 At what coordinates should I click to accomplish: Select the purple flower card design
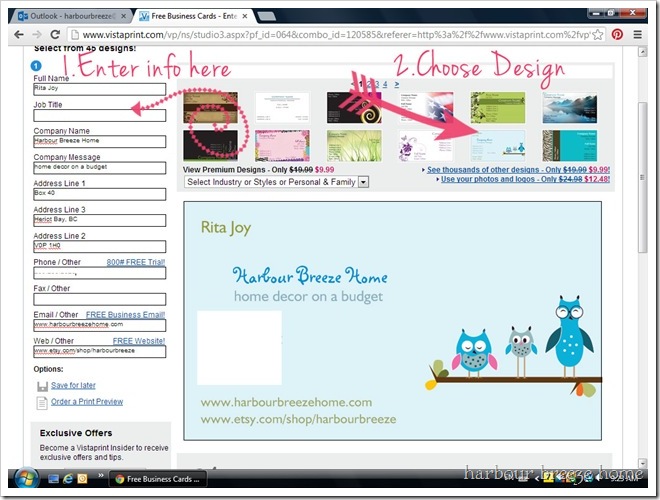(x=426, y=146)
